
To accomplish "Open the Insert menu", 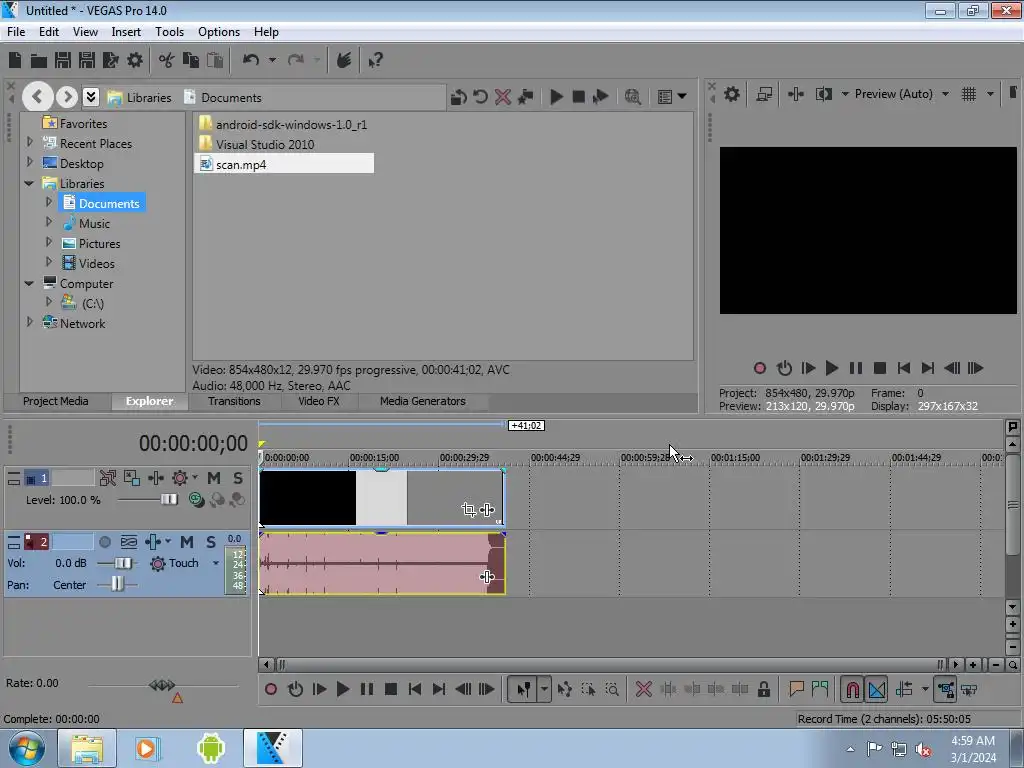I will tap(126, 31).
